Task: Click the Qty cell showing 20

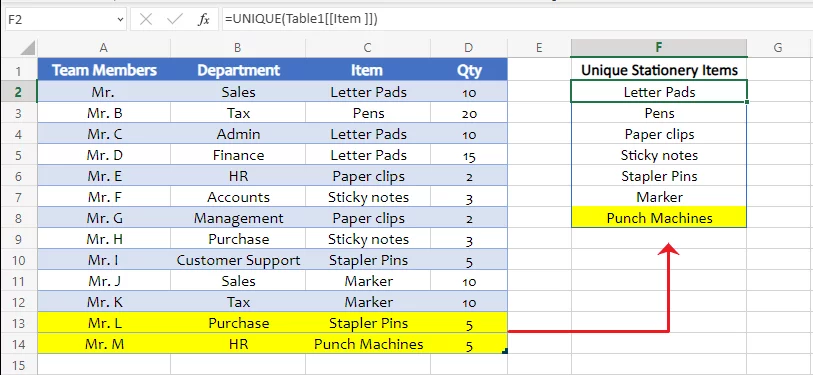Action: click(469, 113)
